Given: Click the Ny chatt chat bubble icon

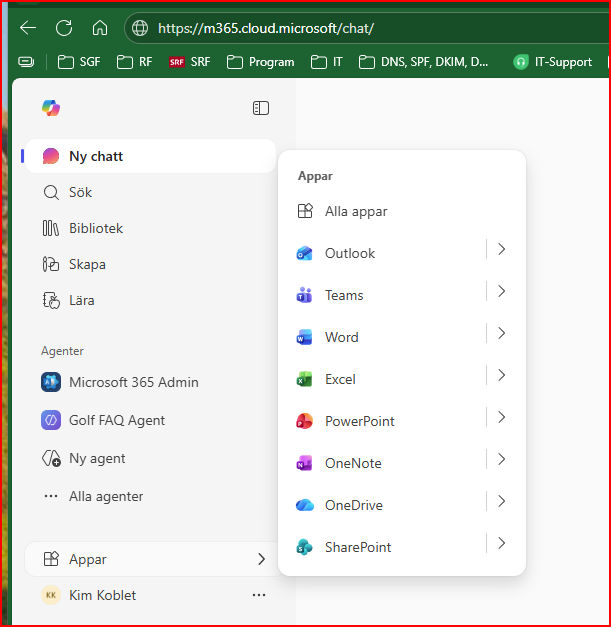Looking at the screenshot, I should (x=51, y=156).
